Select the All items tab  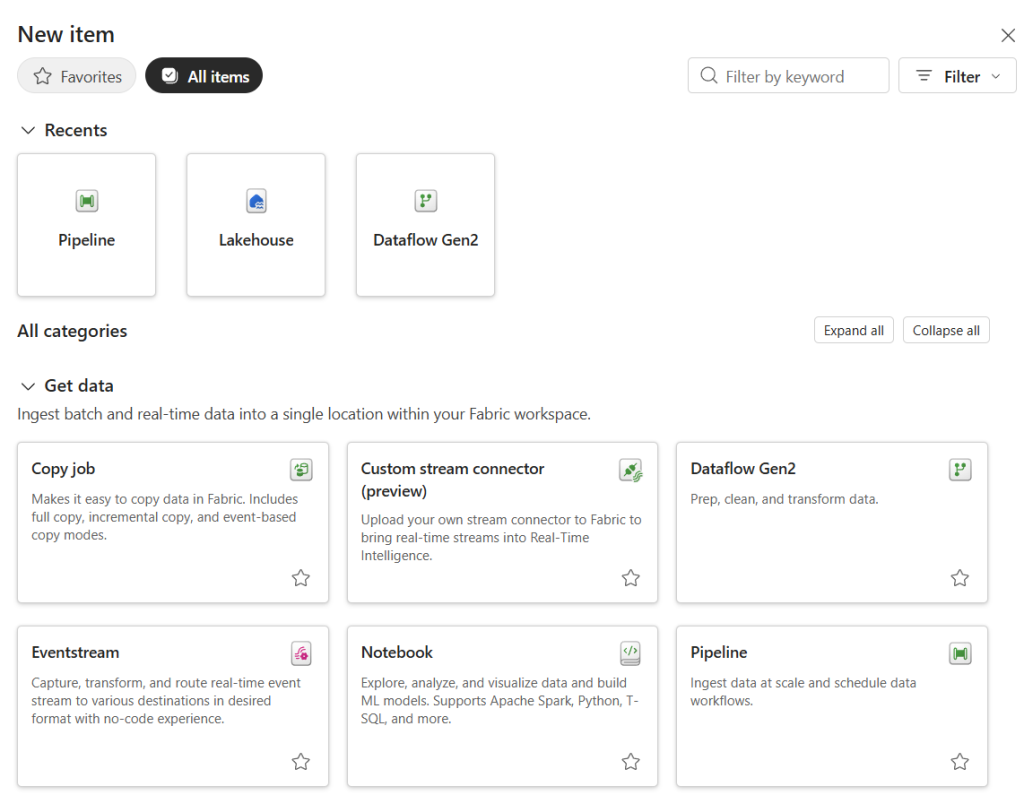(204, 76)
